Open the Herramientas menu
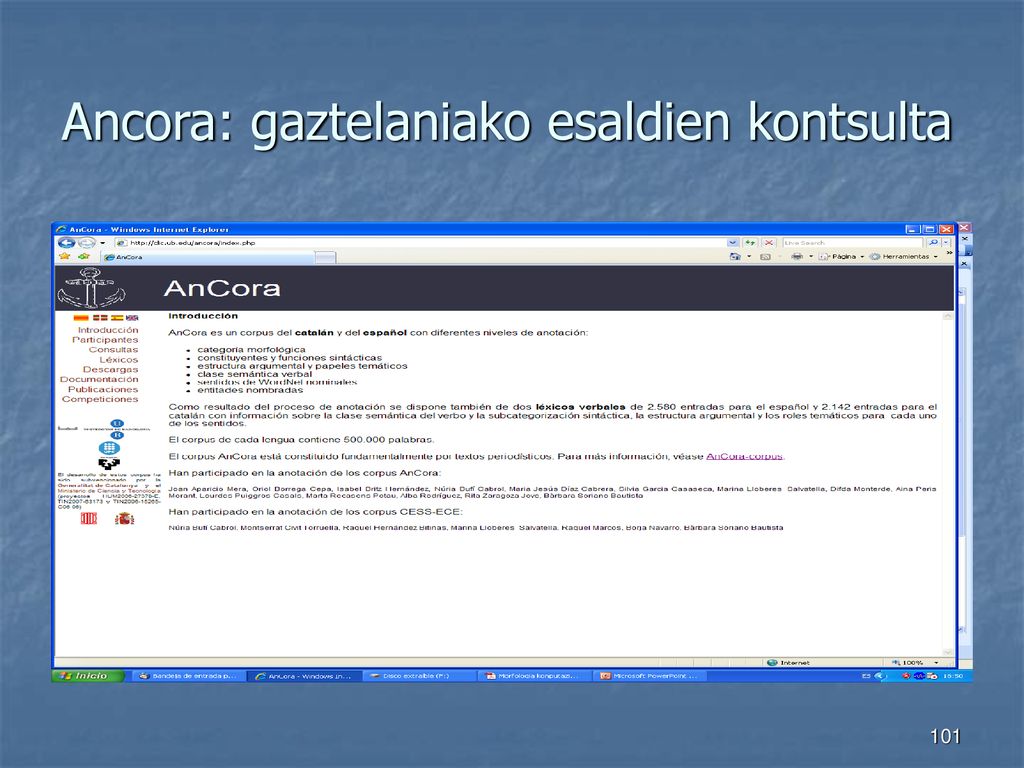The height and width of the screenshot is (768, 1024). 904,257
